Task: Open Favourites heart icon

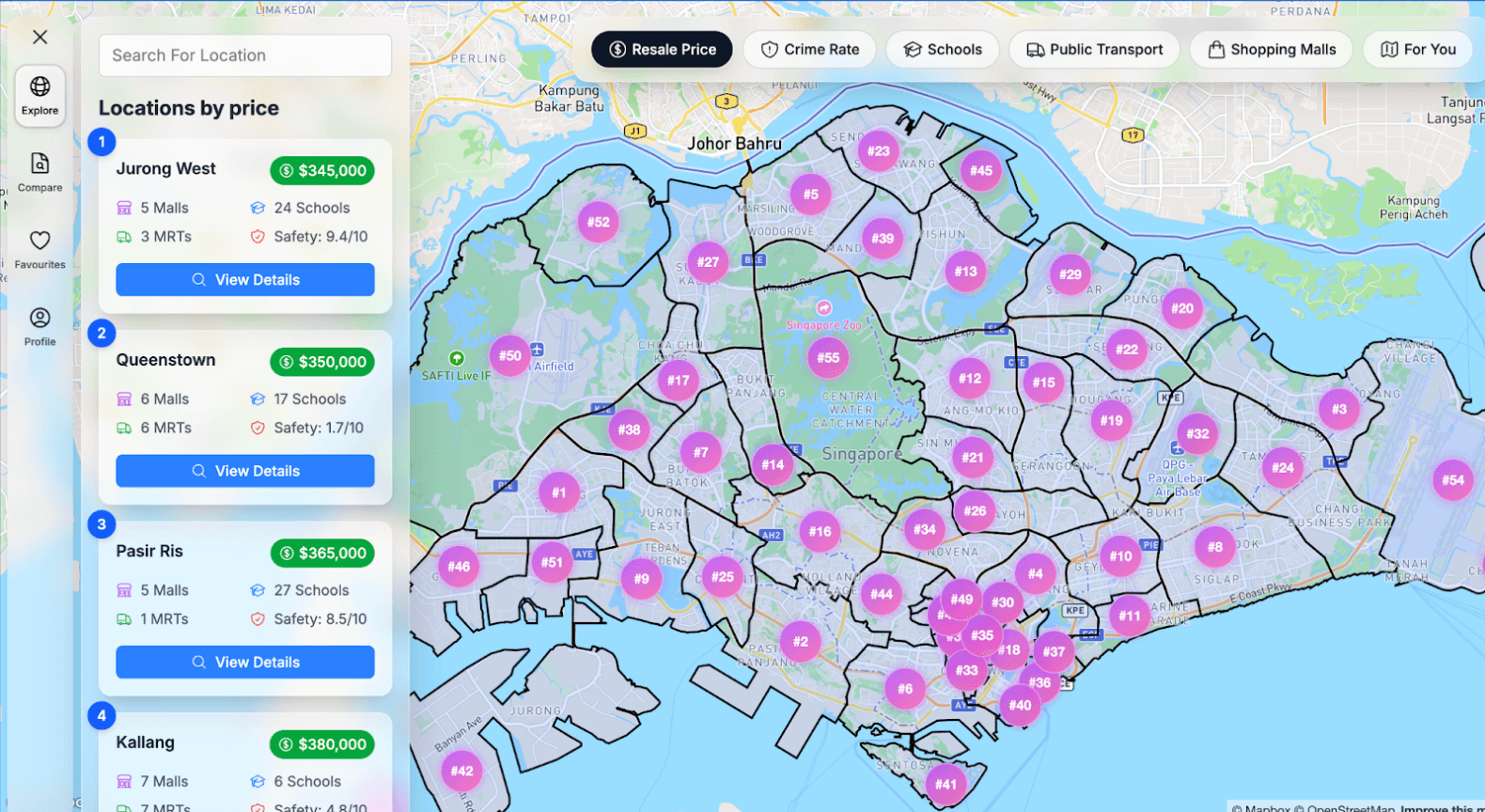Action: coord(39,249)
